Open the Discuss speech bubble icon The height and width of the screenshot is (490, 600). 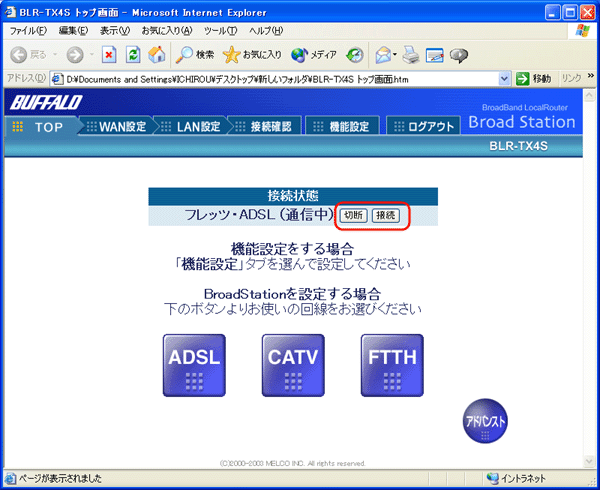458,55
